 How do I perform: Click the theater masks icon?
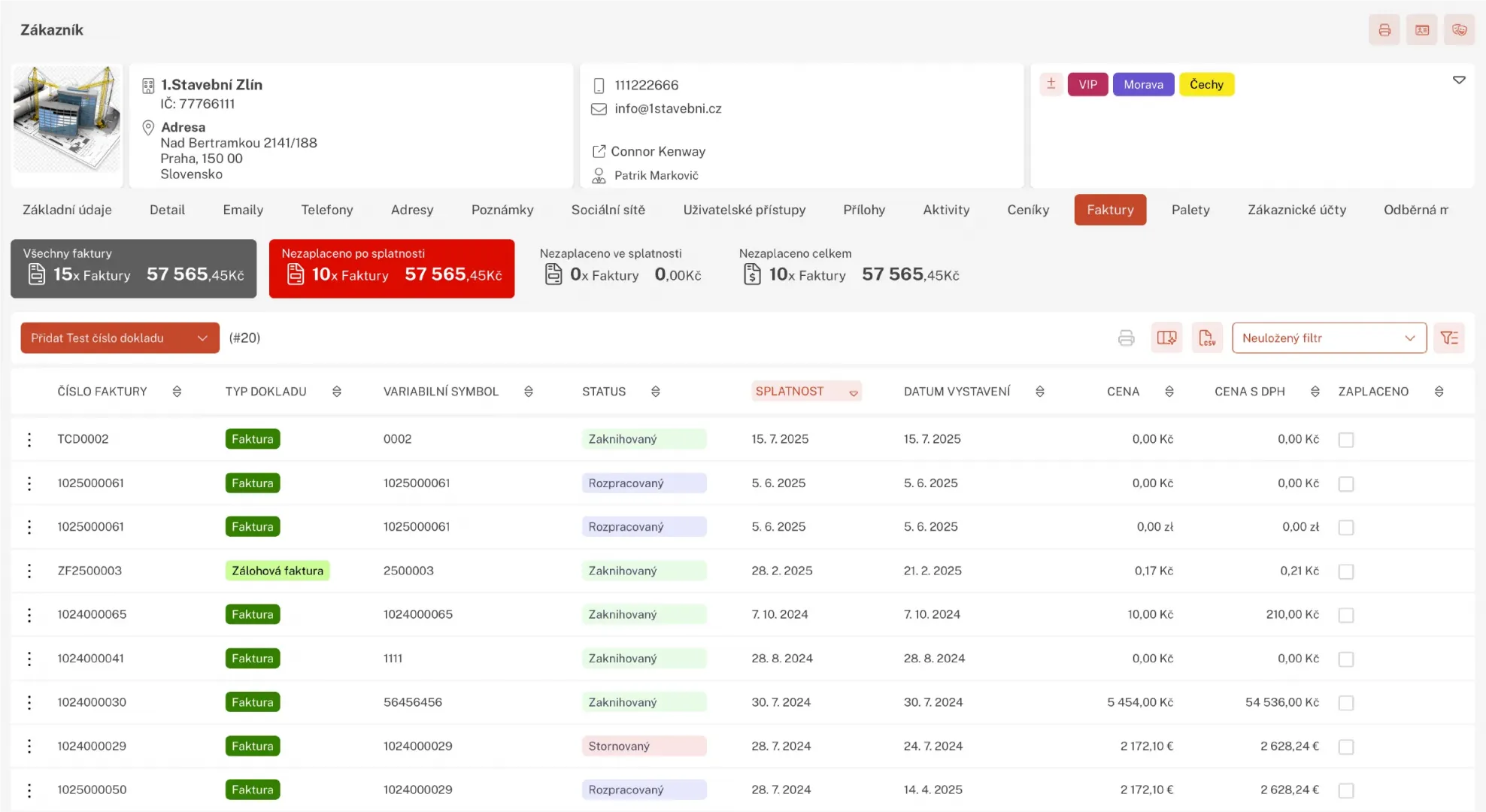[x=1459, y=30]
